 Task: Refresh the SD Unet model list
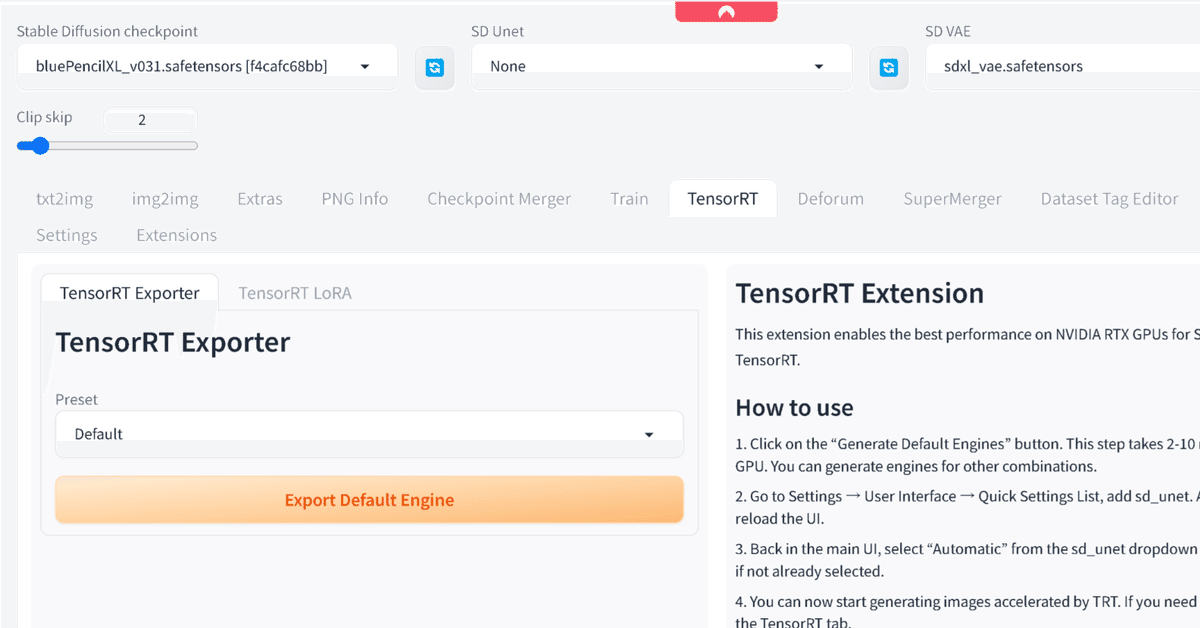click(x=888, y=67)
